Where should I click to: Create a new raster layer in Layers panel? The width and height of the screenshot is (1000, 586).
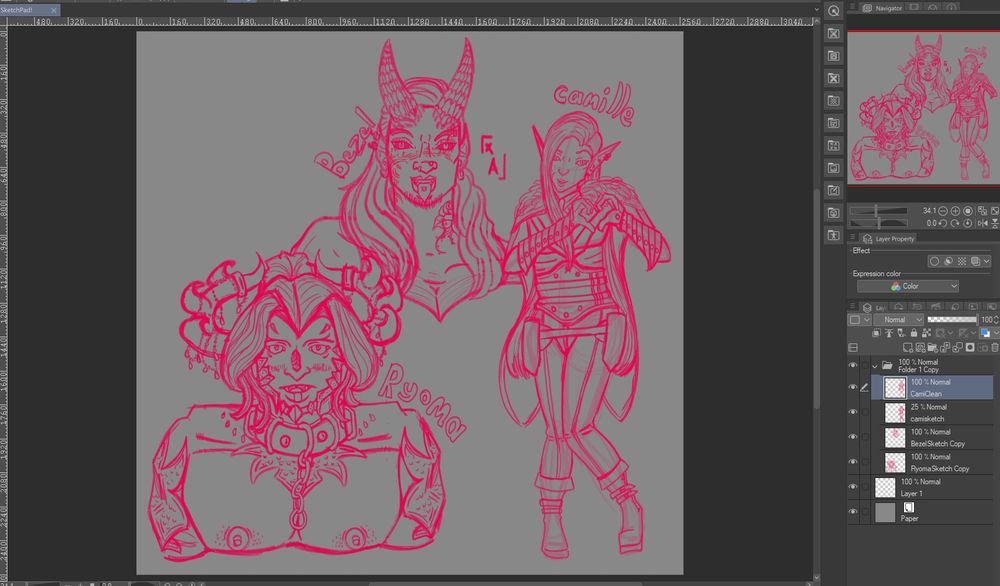click(908, 347)
